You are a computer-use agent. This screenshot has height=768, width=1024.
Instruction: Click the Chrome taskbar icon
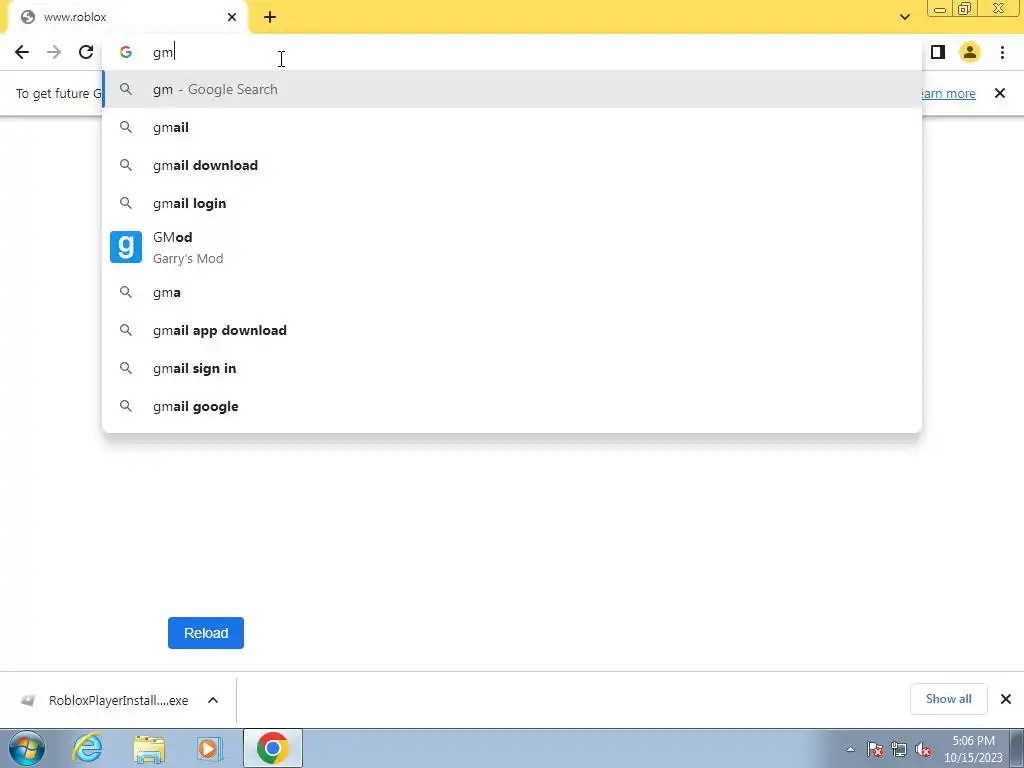coord(272,748)
